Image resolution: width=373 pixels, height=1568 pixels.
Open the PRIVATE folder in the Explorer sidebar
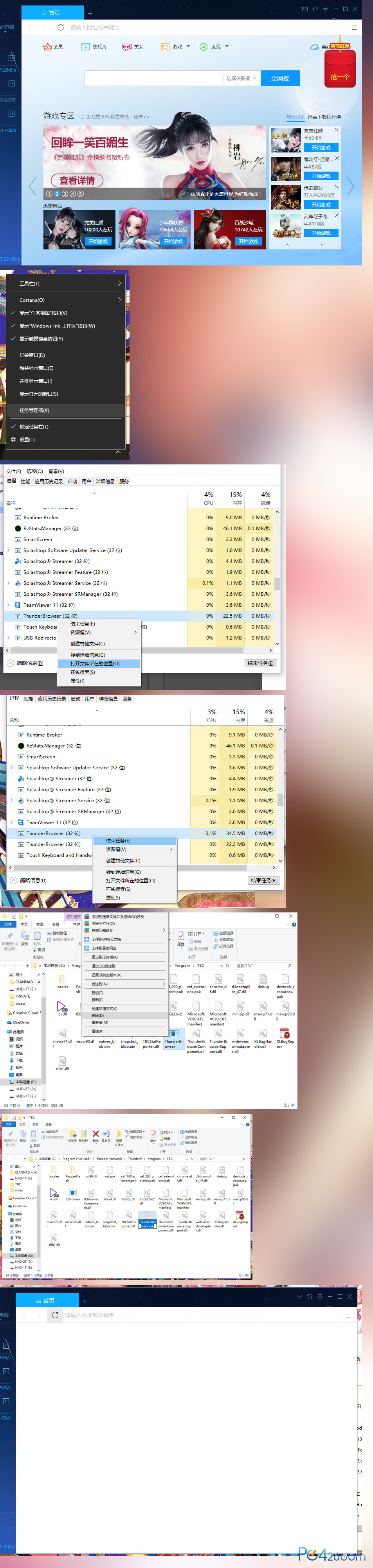22,996
